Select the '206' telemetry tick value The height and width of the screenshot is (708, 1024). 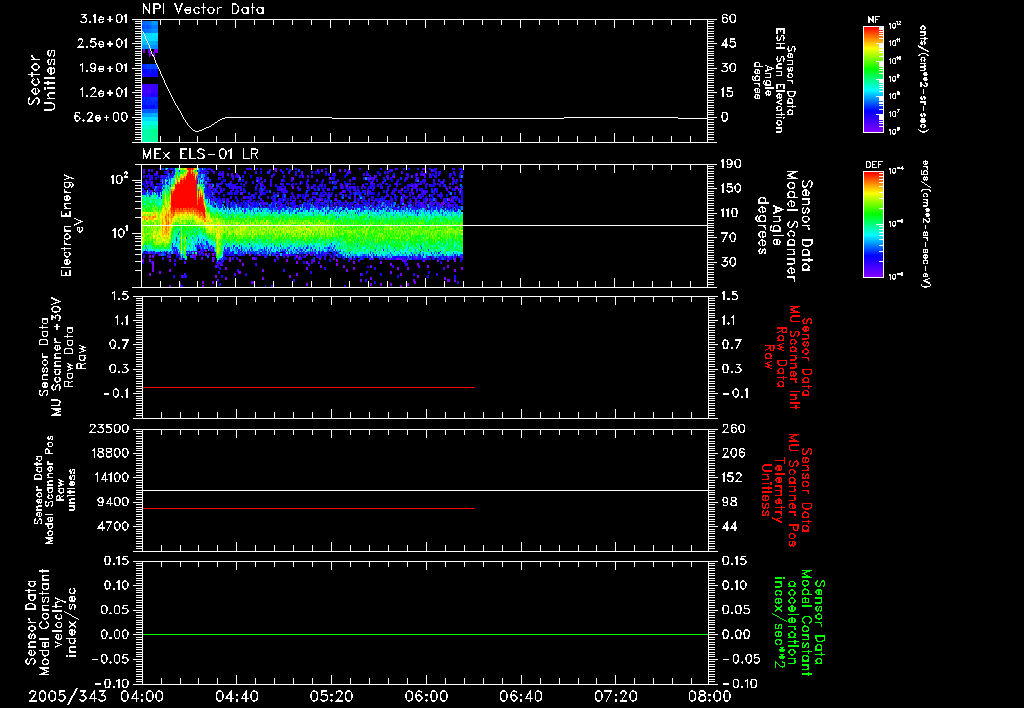coord(732,453)
